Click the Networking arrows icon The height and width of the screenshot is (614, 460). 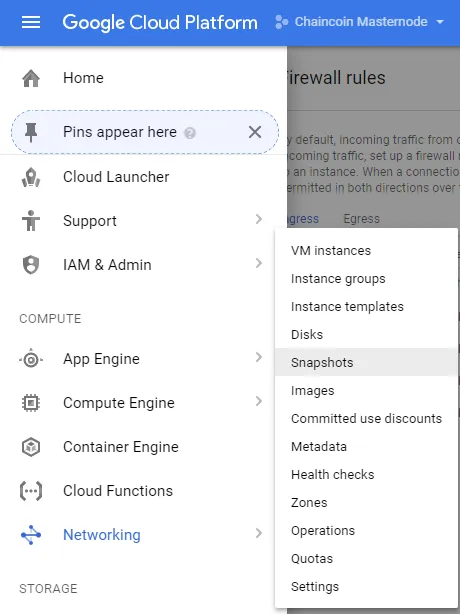(31, 535)
